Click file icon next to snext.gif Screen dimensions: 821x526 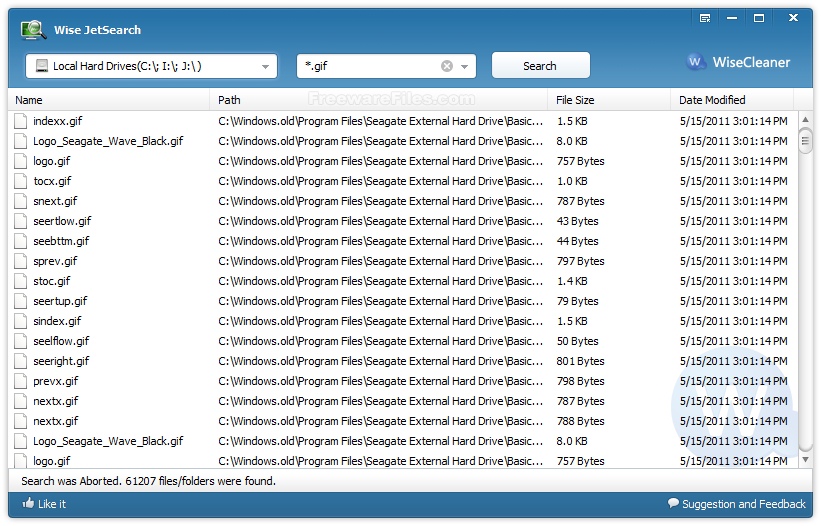point(20,201)
